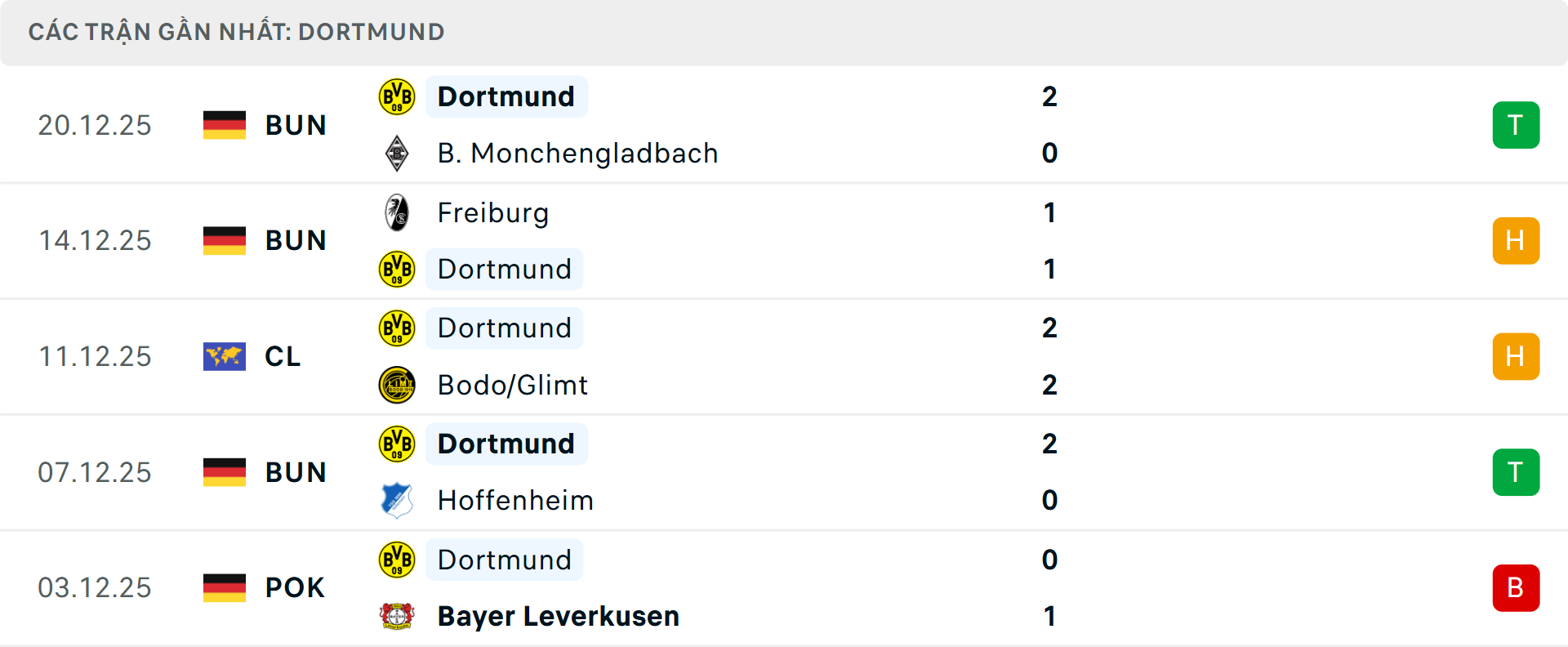Click the score 2-0 of the Hoffenheim match
The width and height of the screenshot is (1568, 647).
pos(1050,471)
